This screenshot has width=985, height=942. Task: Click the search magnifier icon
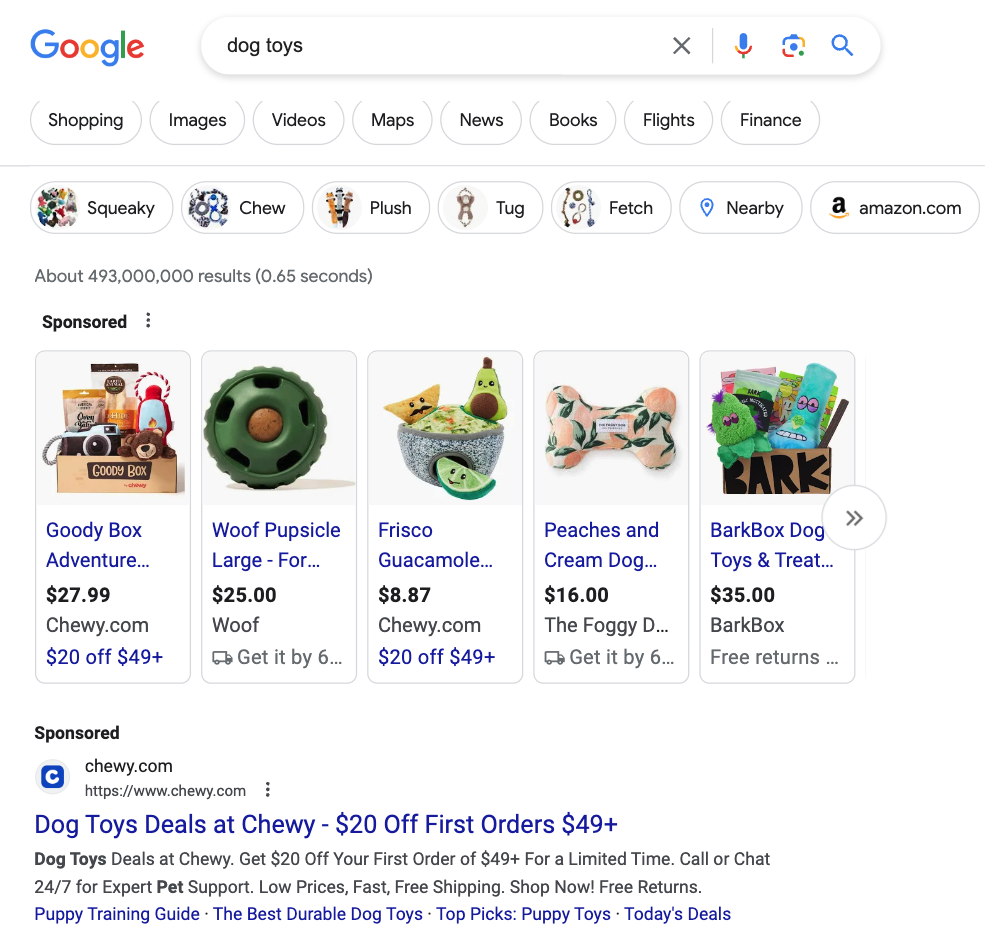842,45
